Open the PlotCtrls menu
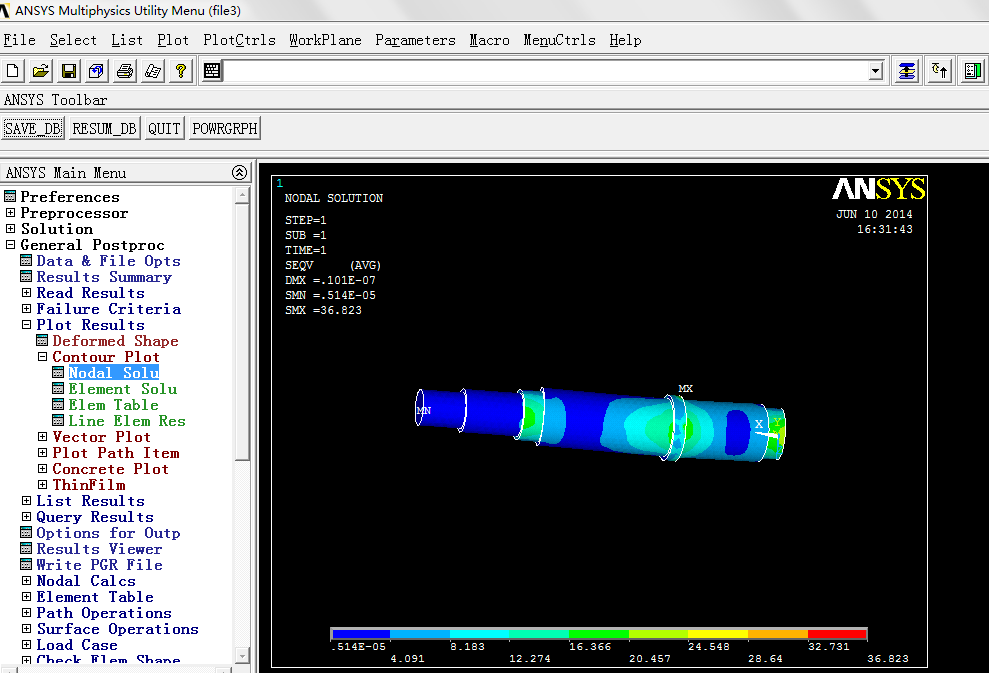This screenshot has height=673, width=989. tap(239, 40)
